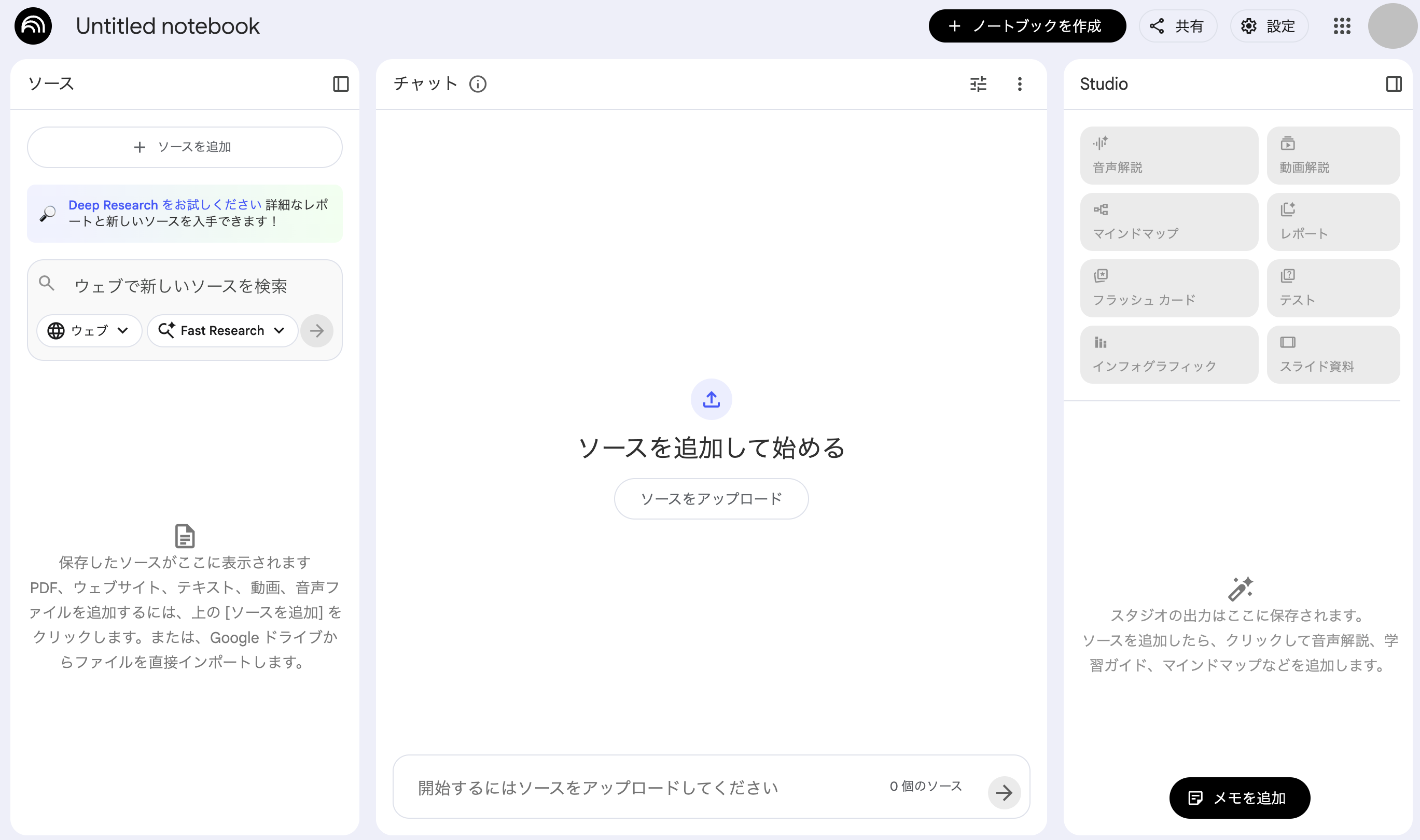Click ソースをアップロード button
The width and height of the screenshot is (1420, 840).
(711, 499)
